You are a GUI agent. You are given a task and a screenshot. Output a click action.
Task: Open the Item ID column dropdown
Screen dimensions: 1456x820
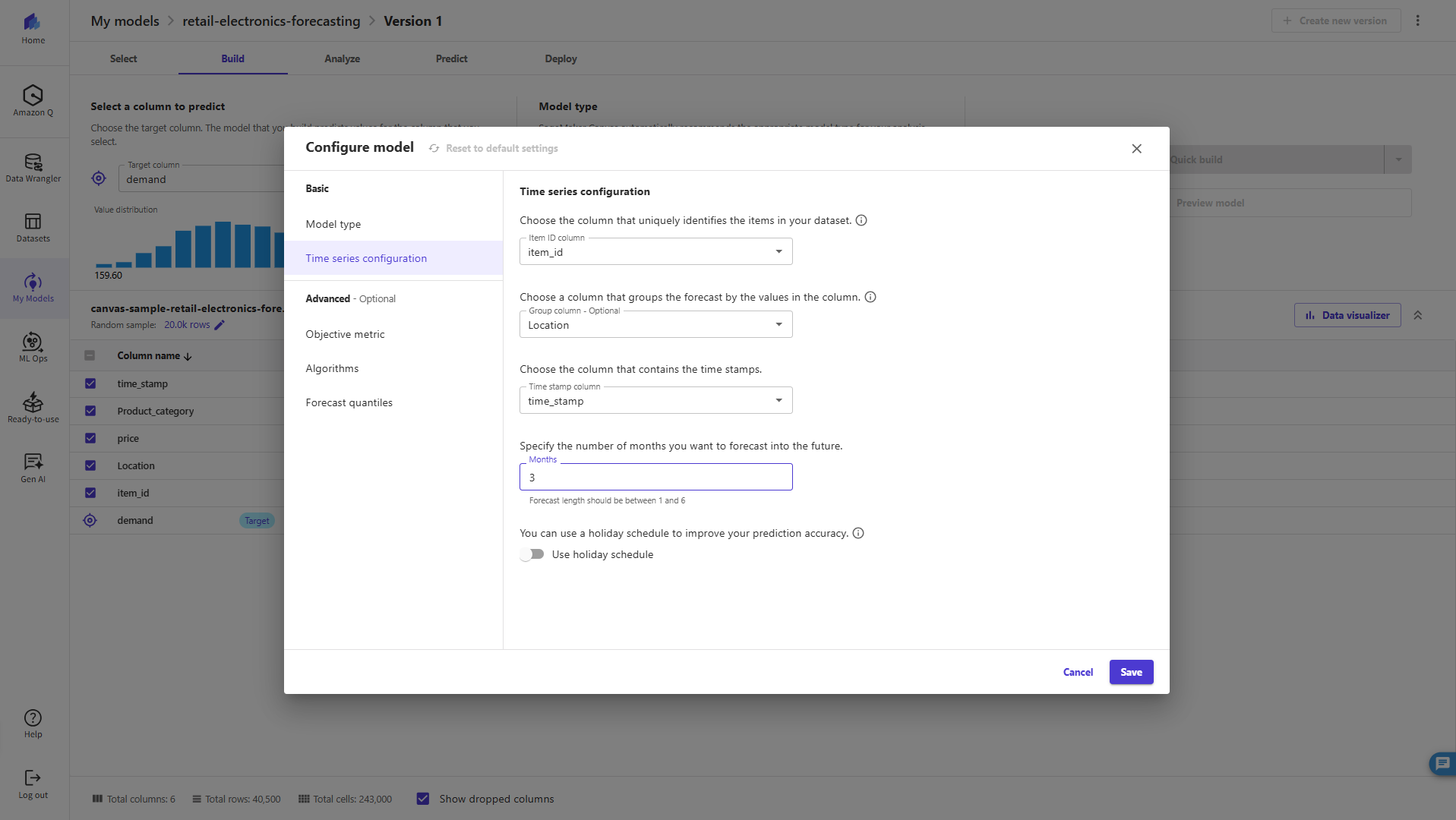click(655, 252)
